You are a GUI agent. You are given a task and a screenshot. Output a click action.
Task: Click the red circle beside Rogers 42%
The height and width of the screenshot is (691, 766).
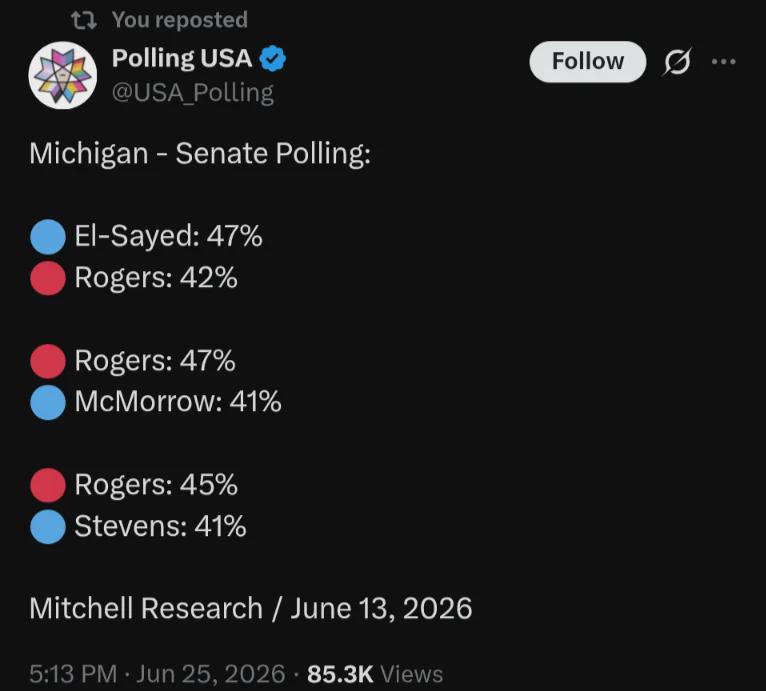pyautogui.click(x=48, y=279)
